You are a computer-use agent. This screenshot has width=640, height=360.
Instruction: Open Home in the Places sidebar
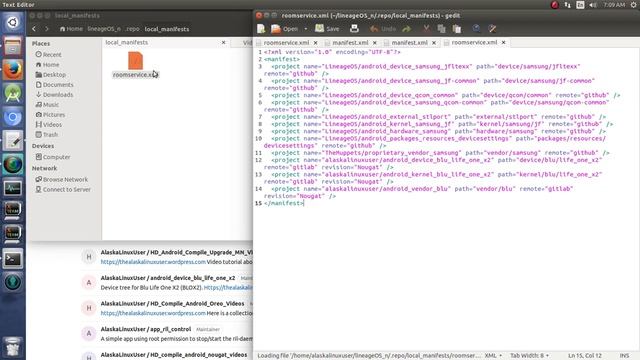(x=47, y=64)
